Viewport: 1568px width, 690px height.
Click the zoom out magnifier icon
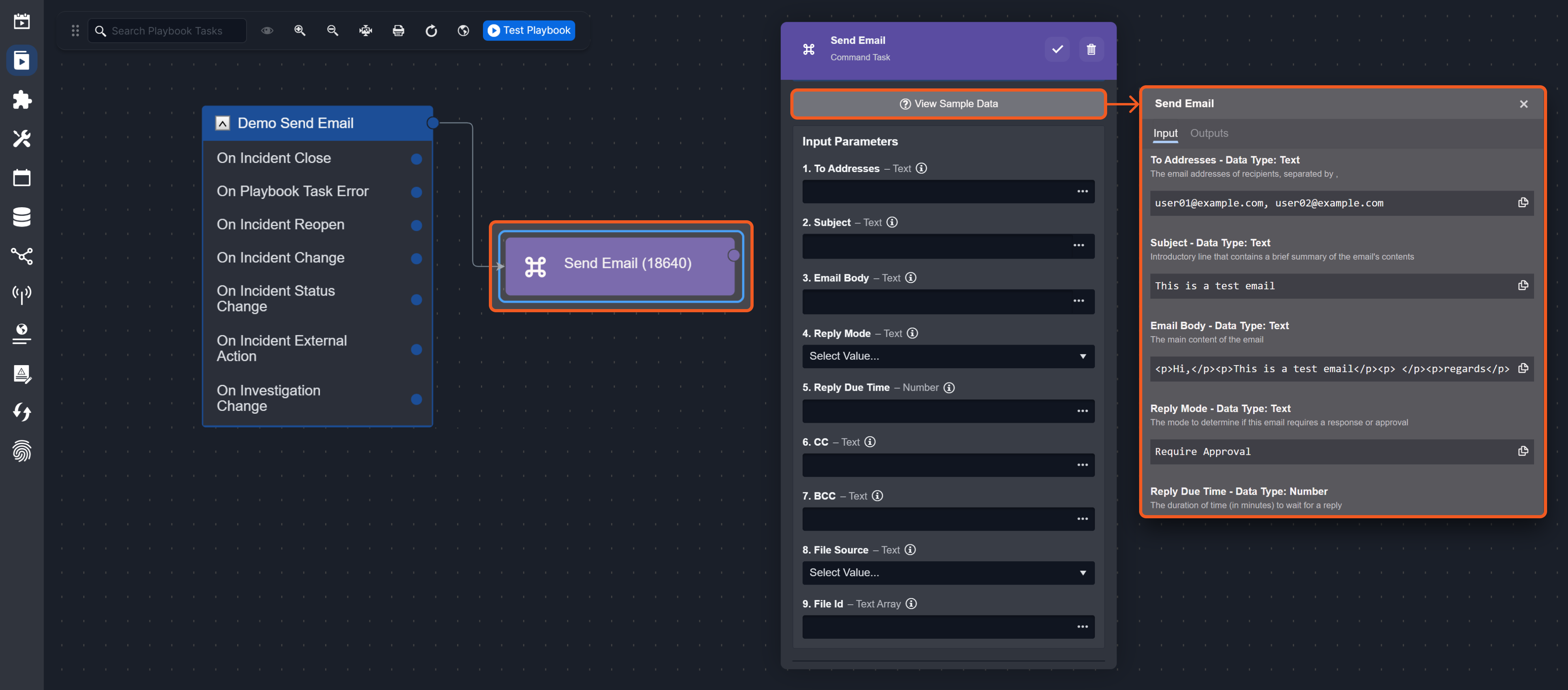(332, 30)
